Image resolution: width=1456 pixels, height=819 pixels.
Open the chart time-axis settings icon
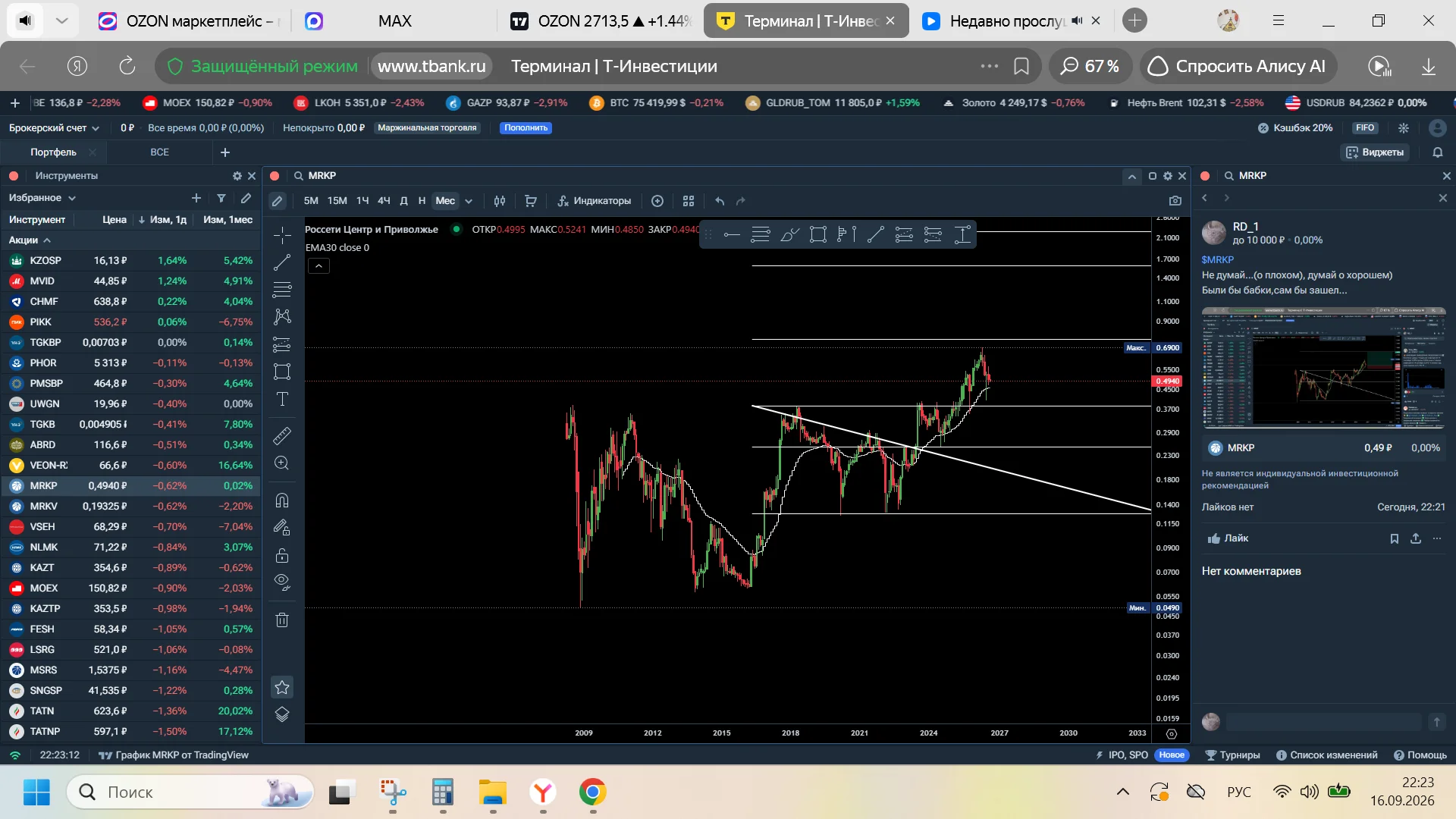coord(1172,733)
